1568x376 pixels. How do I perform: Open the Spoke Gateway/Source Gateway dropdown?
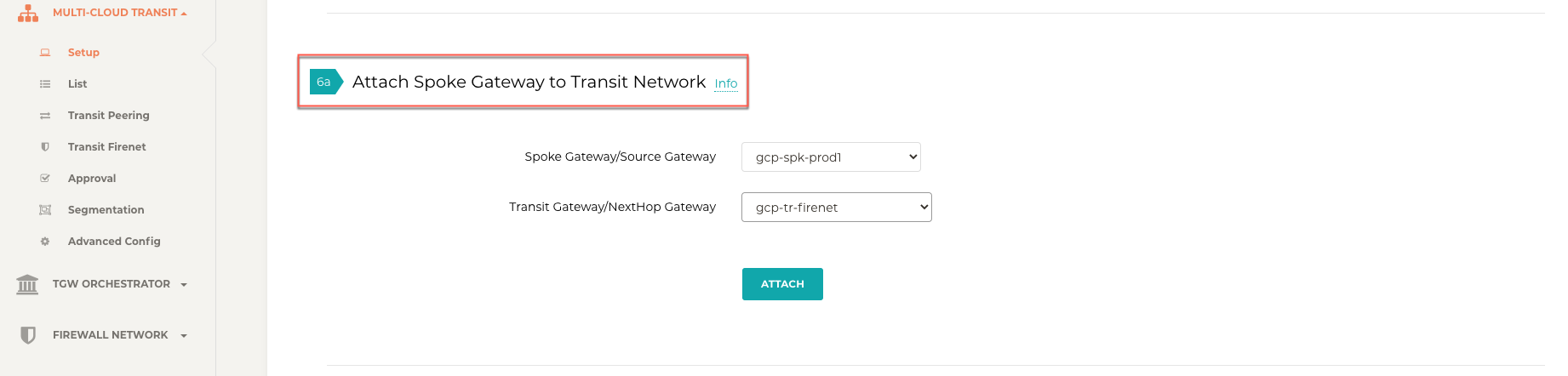[831, 157]
